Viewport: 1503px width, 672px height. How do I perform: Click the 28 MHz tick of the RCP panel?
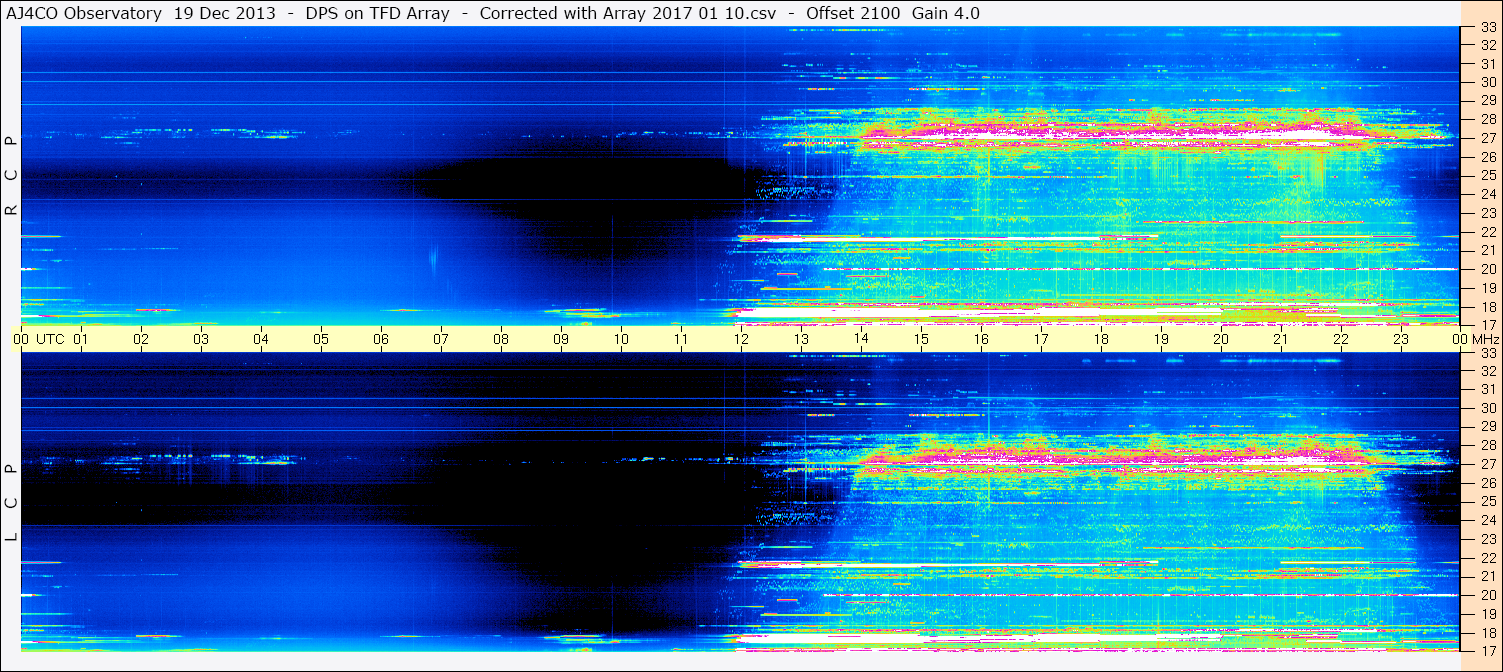[1487, 120]
